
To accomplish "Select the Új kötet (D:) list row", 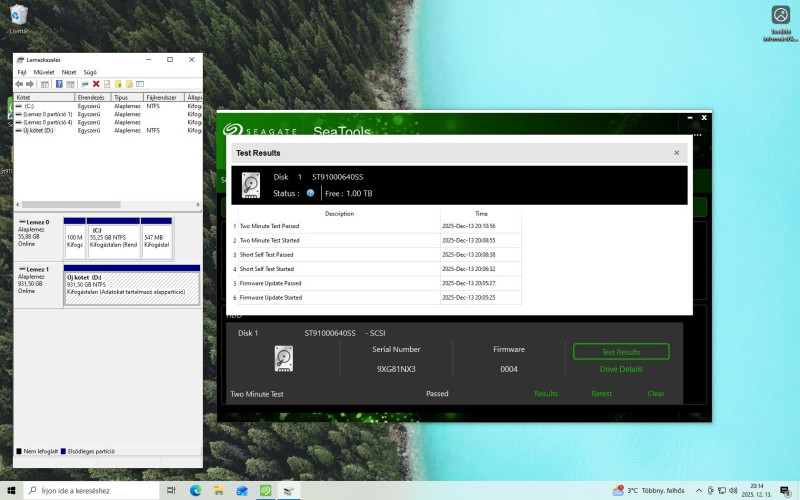I will pos(108,131).
